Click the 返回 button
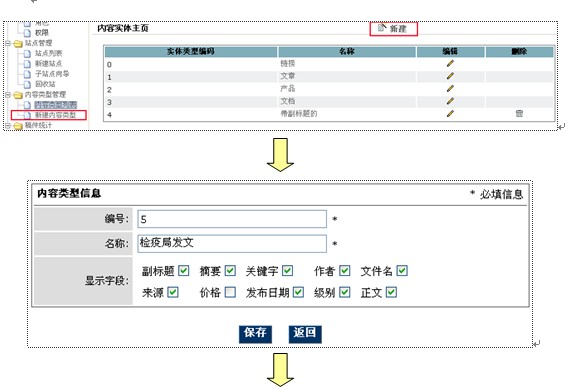 (x=305, y=334)
